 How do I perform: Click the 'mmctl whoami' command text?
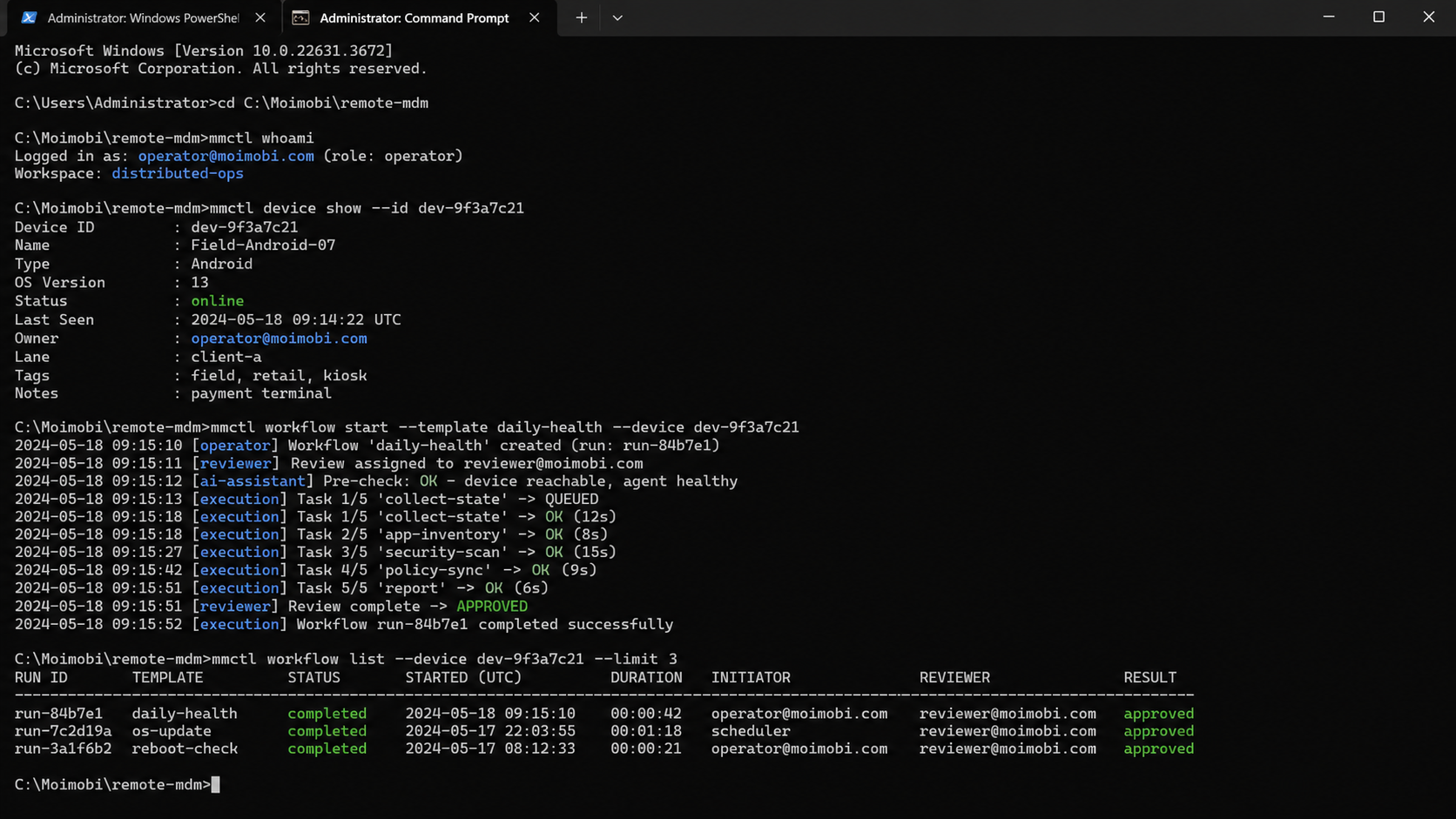coord(262,138)
